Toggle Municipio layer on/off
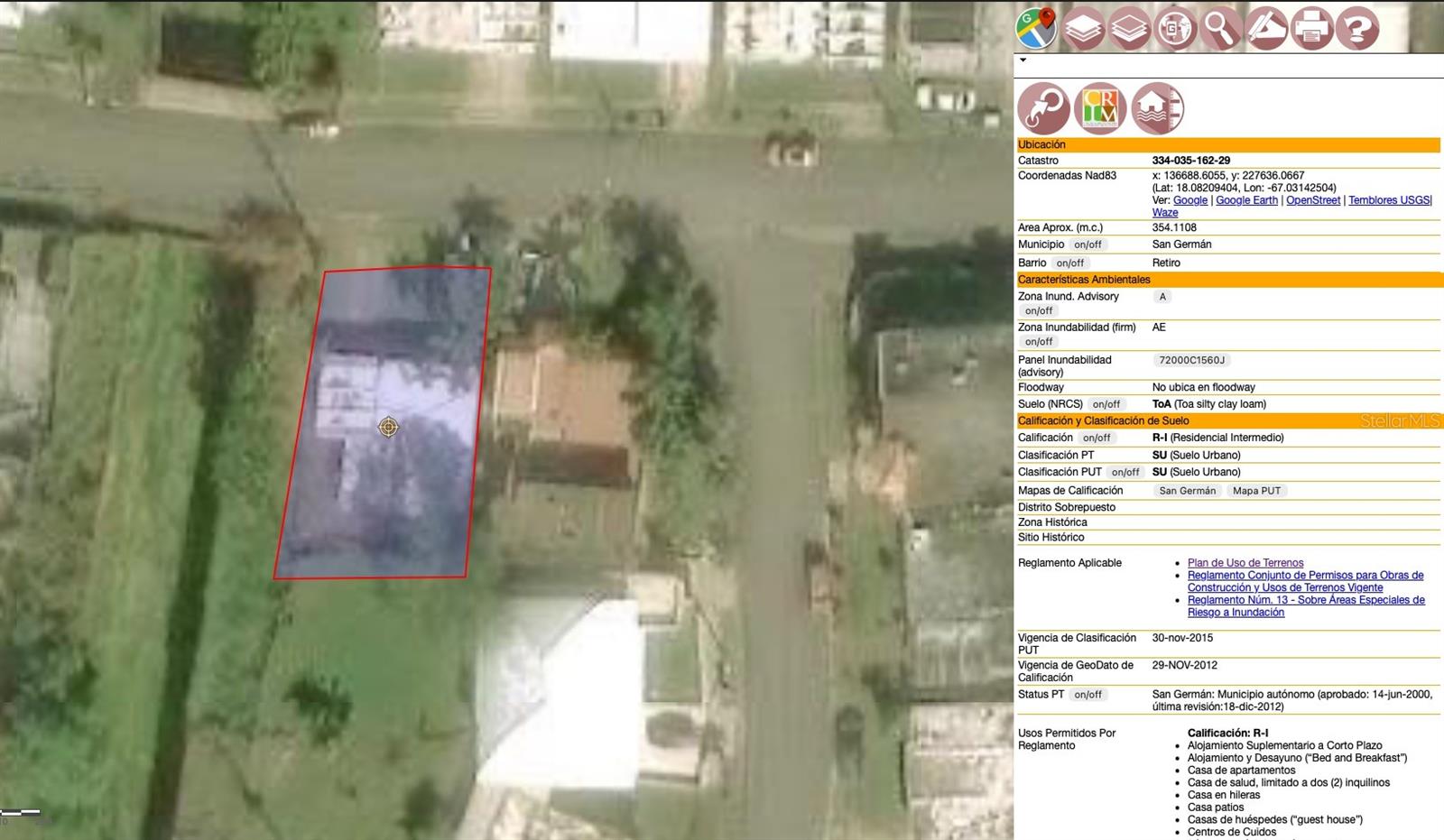This screenshot has width=1444, height=840. click(x=1088, y=245)
